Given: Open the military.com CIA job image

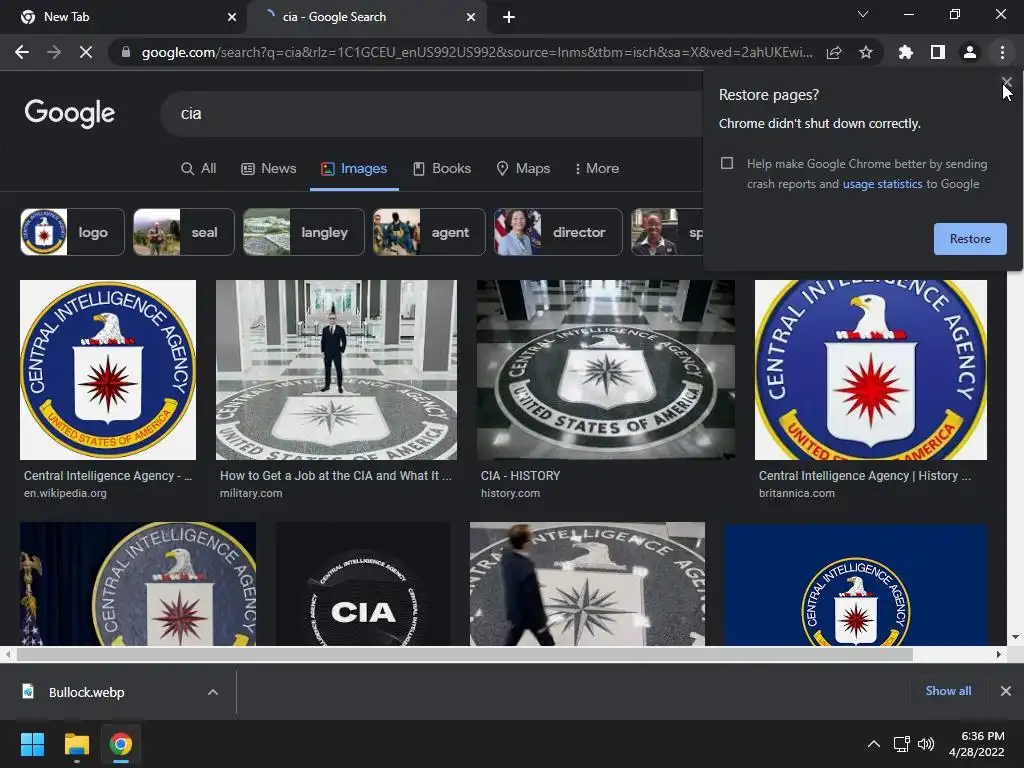Looking at the screenshot, I should click(336, 370).
